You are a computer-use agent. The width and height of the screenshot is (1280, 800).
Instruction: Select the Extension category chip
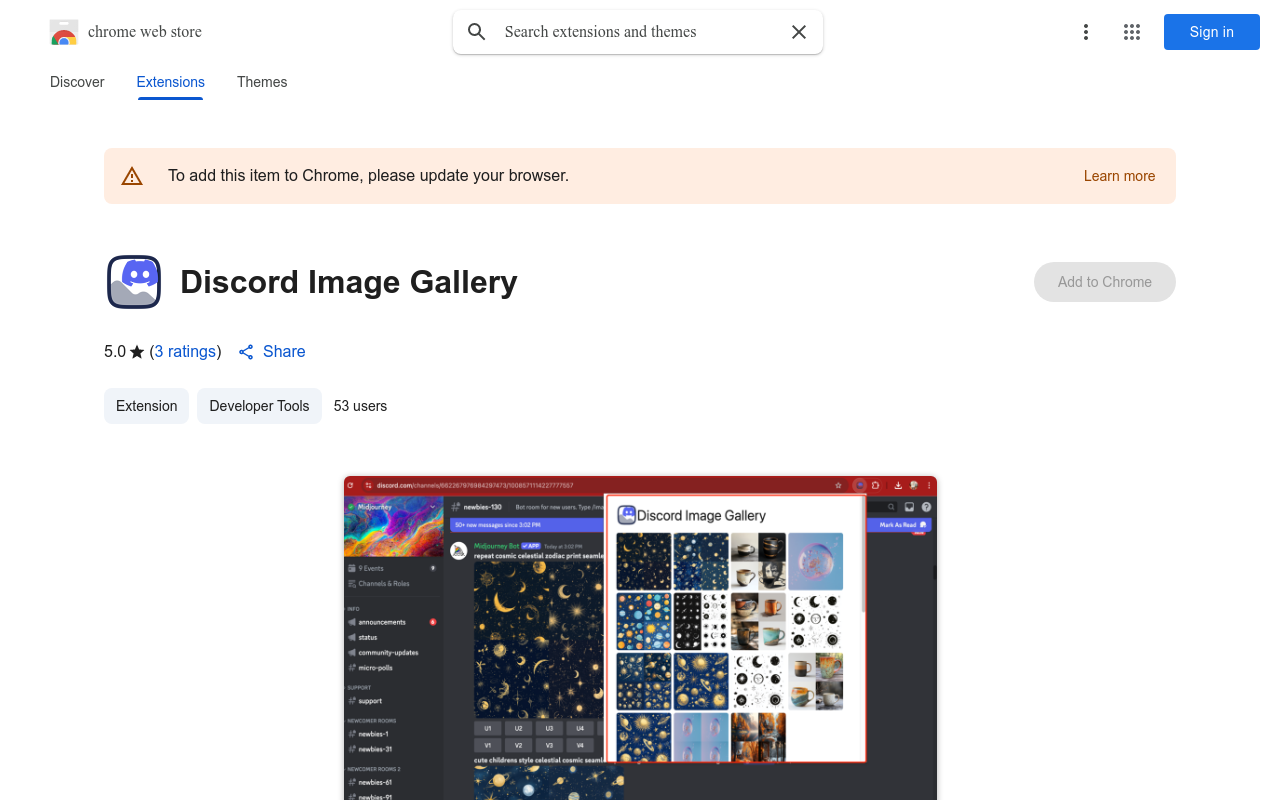[x=146, y=406]
